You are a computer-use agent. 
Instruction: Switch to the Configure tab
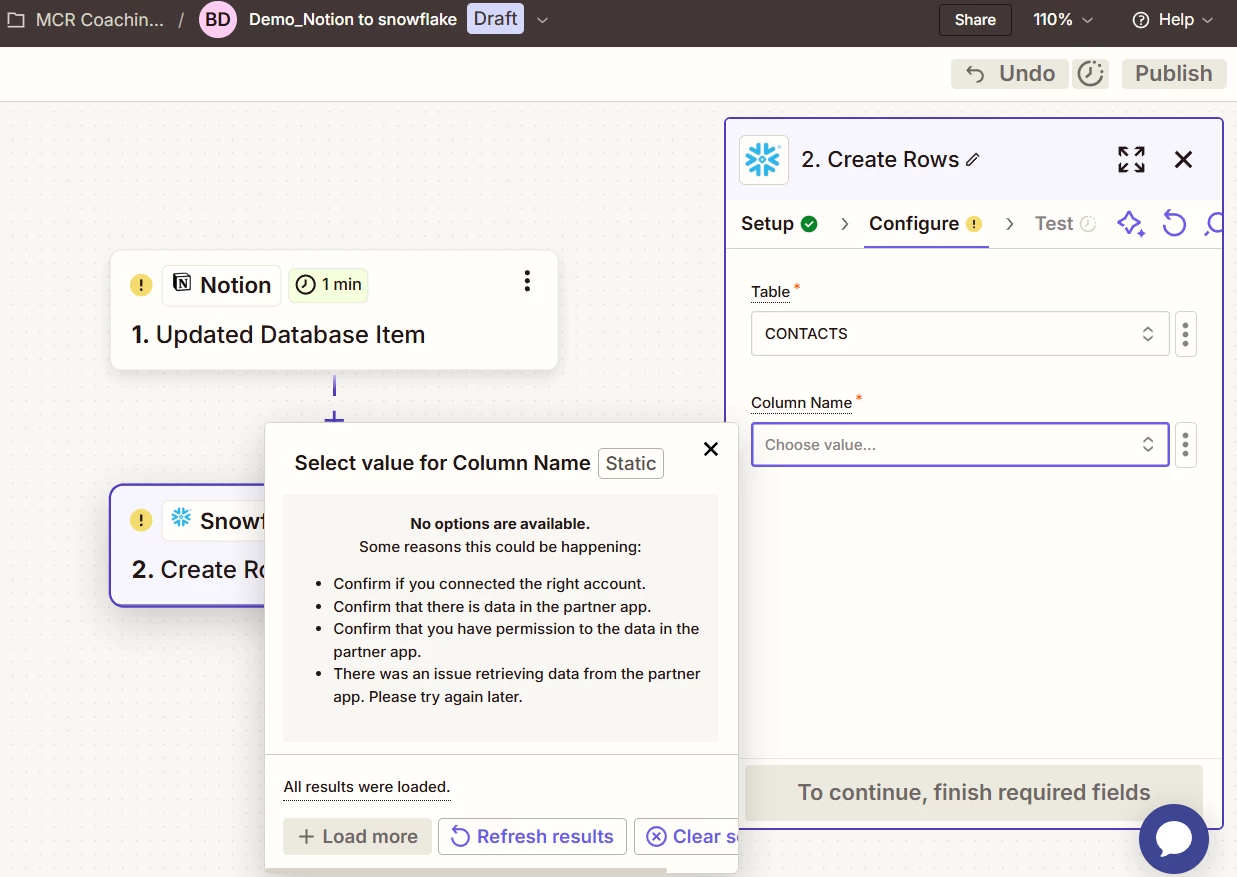(x=926, y=224)
